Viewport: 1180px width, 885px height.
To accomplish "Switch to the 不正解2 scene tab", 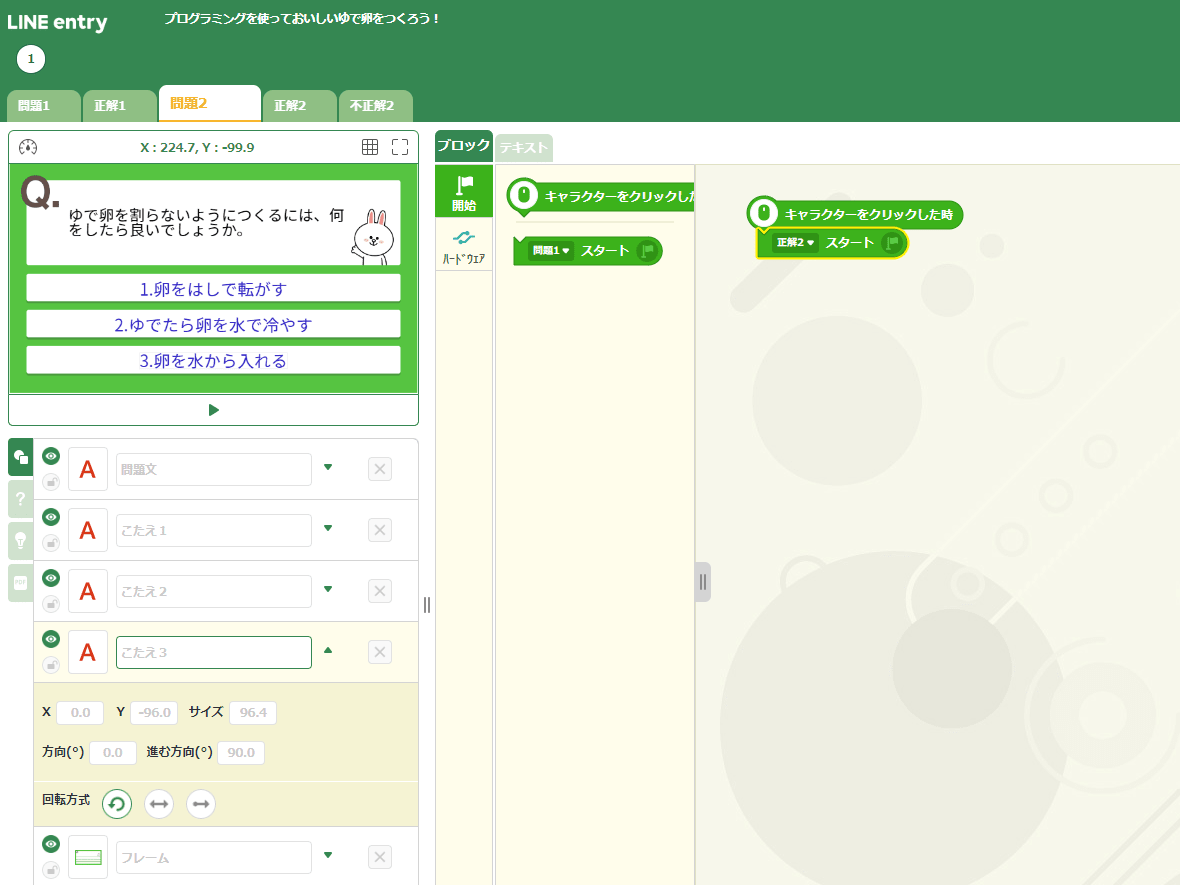I will point(376,106).
